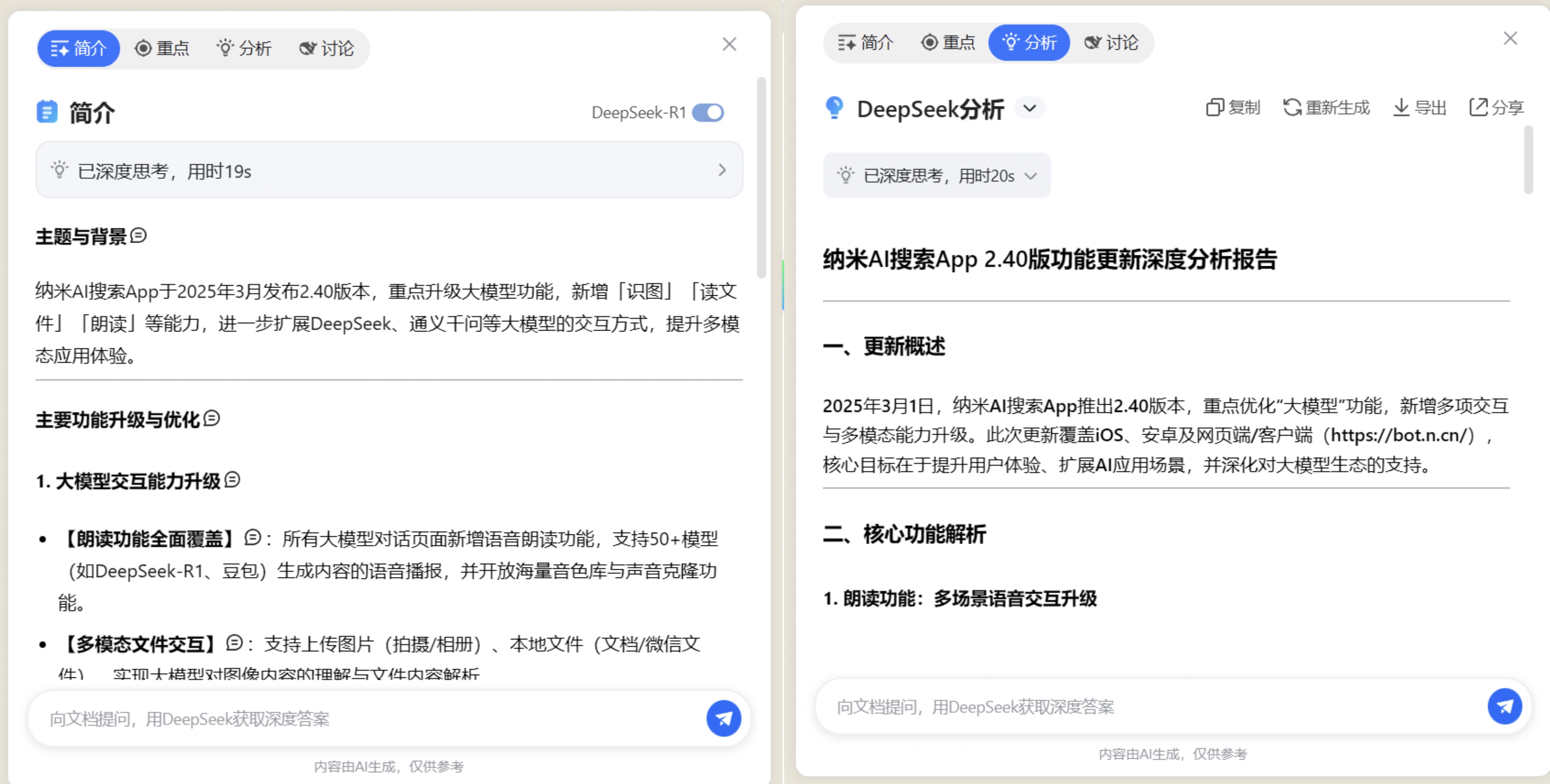Click right panel vertical scrollbar
This screenshot has height=784, width=1550.
(x=1528, y=159)
